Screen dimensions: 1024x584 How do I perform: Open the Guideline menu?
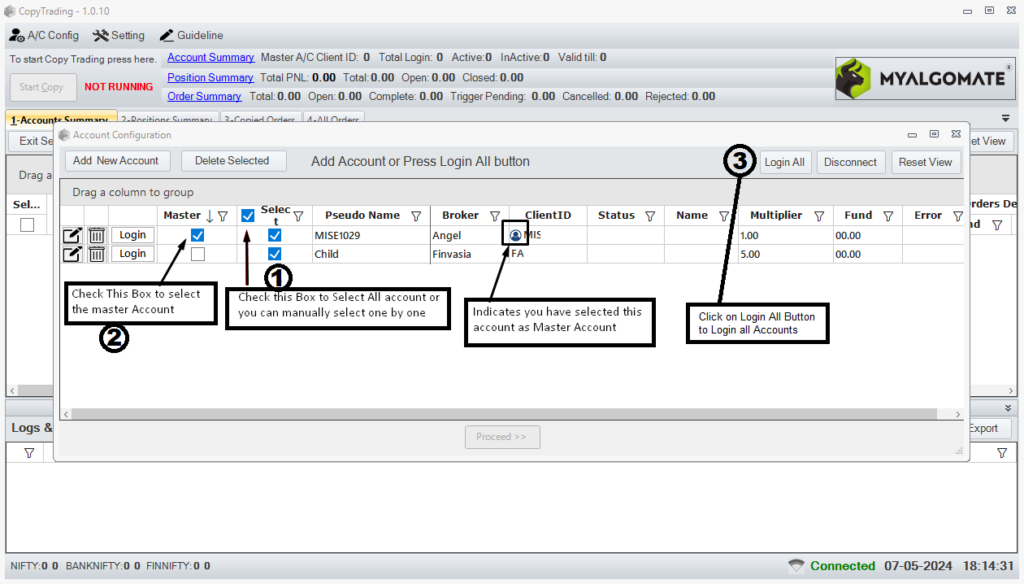[192, 35]
